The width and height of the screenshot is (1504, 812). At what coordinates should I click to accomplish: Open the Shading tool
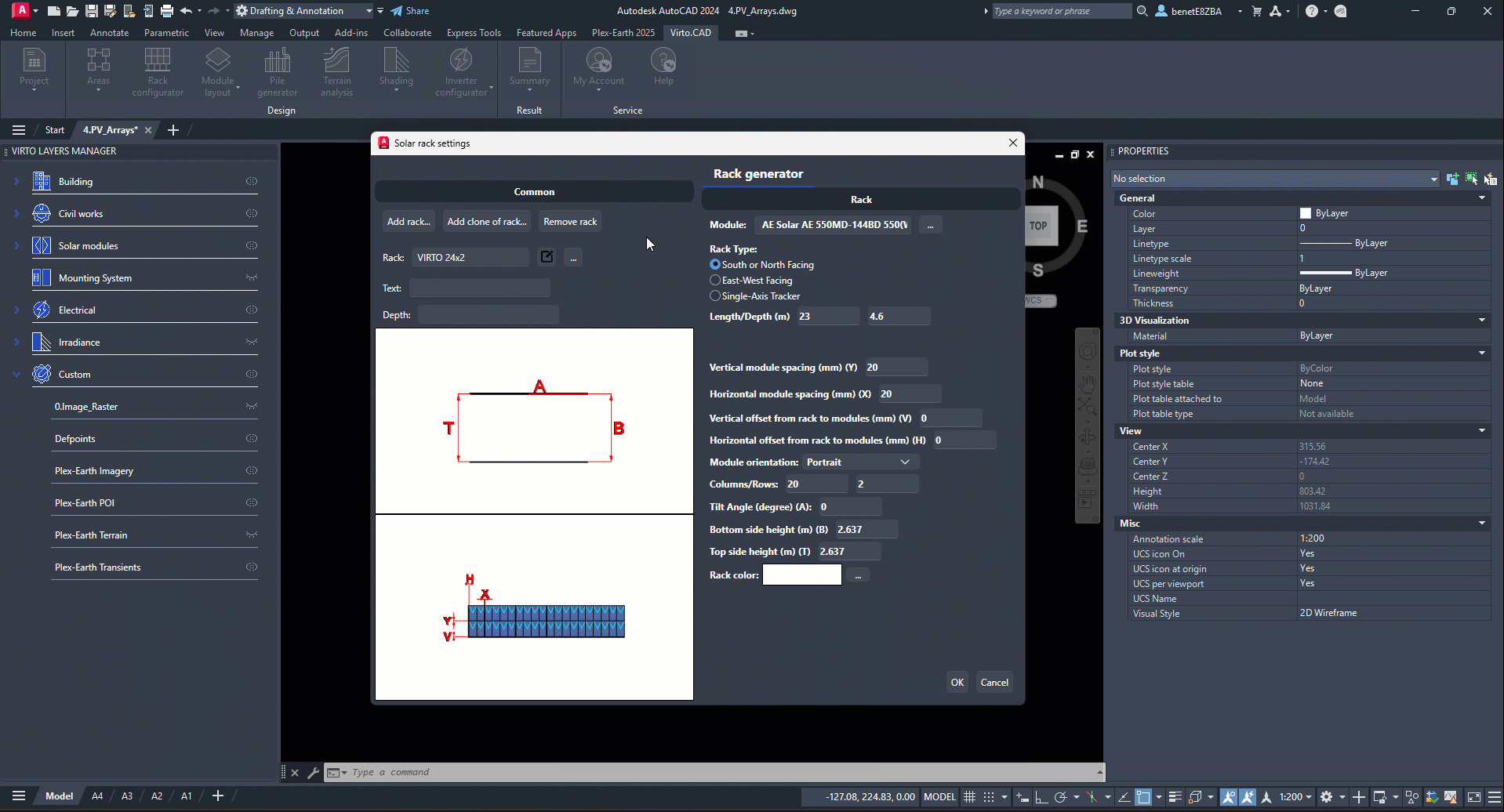[x=396, y=69]
